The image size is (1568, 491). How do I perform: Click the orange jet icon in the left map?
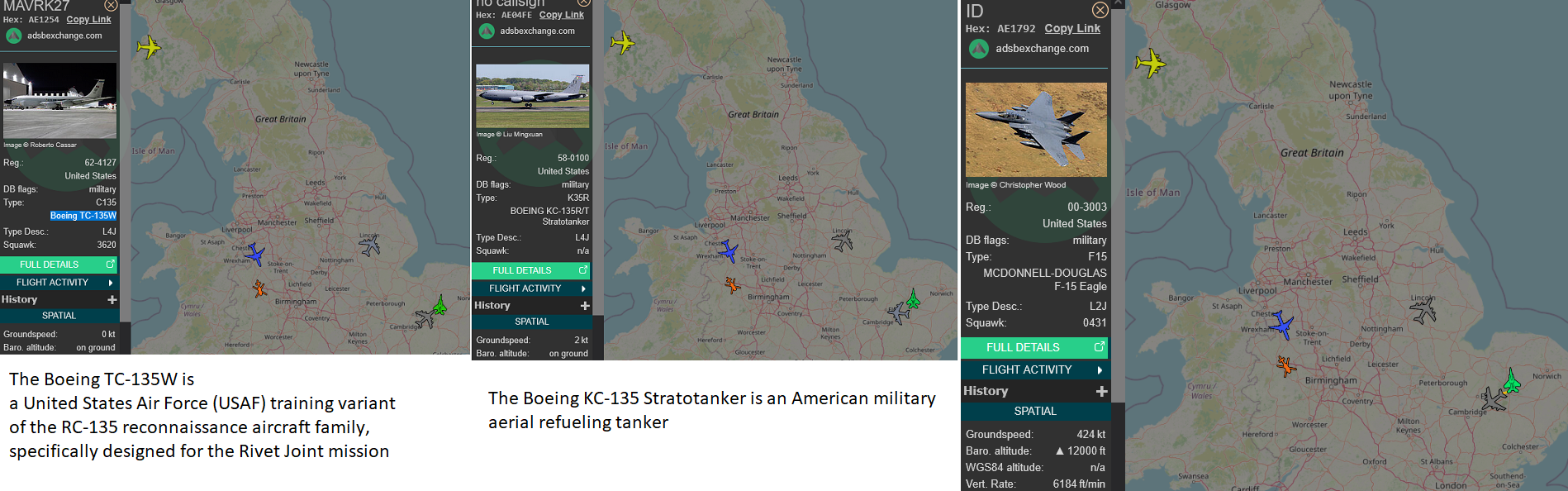259,288
